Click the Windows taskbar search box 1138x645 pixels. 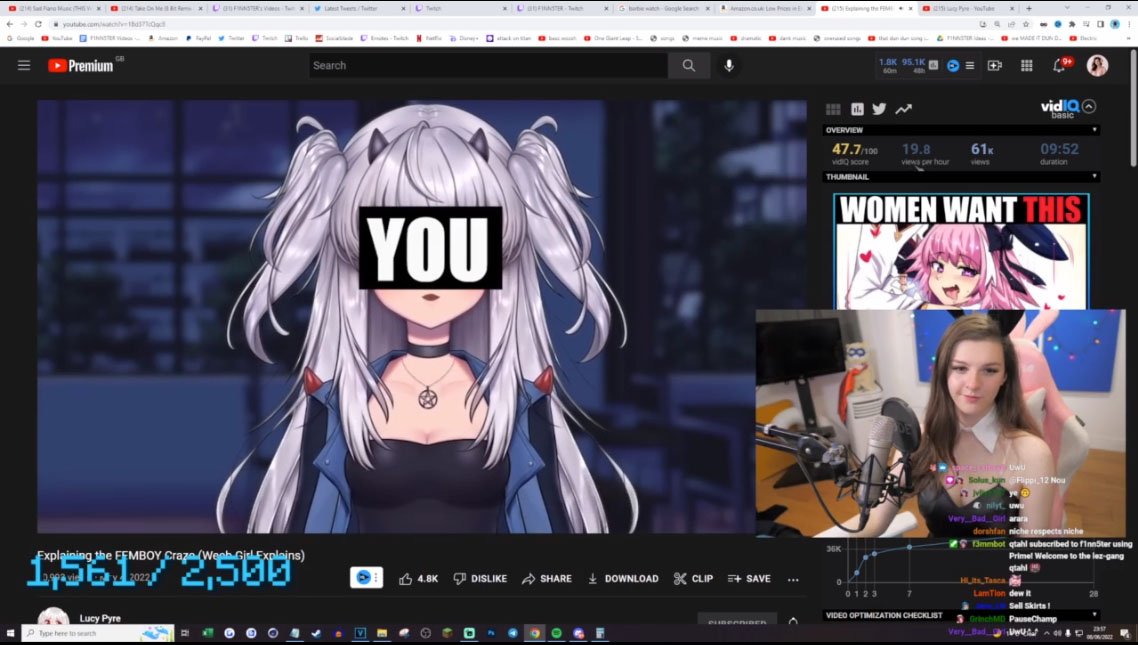pos(98,633)
